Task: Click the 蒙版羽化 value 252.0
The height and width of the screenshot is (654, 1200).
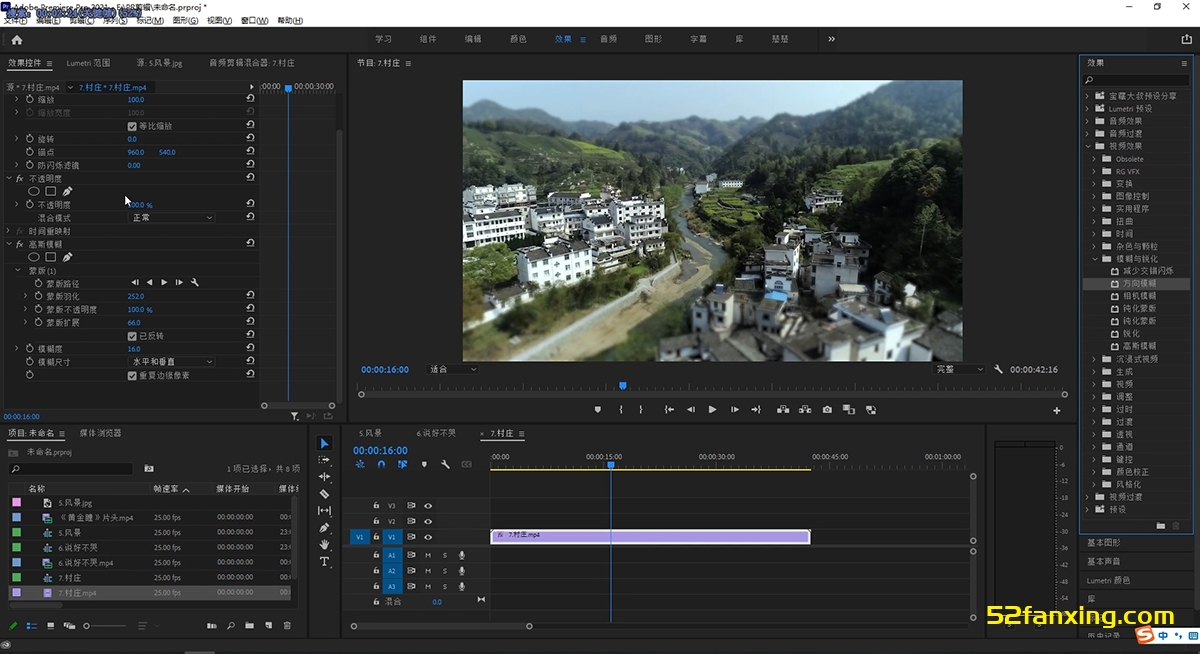Action: click(136, 296)
